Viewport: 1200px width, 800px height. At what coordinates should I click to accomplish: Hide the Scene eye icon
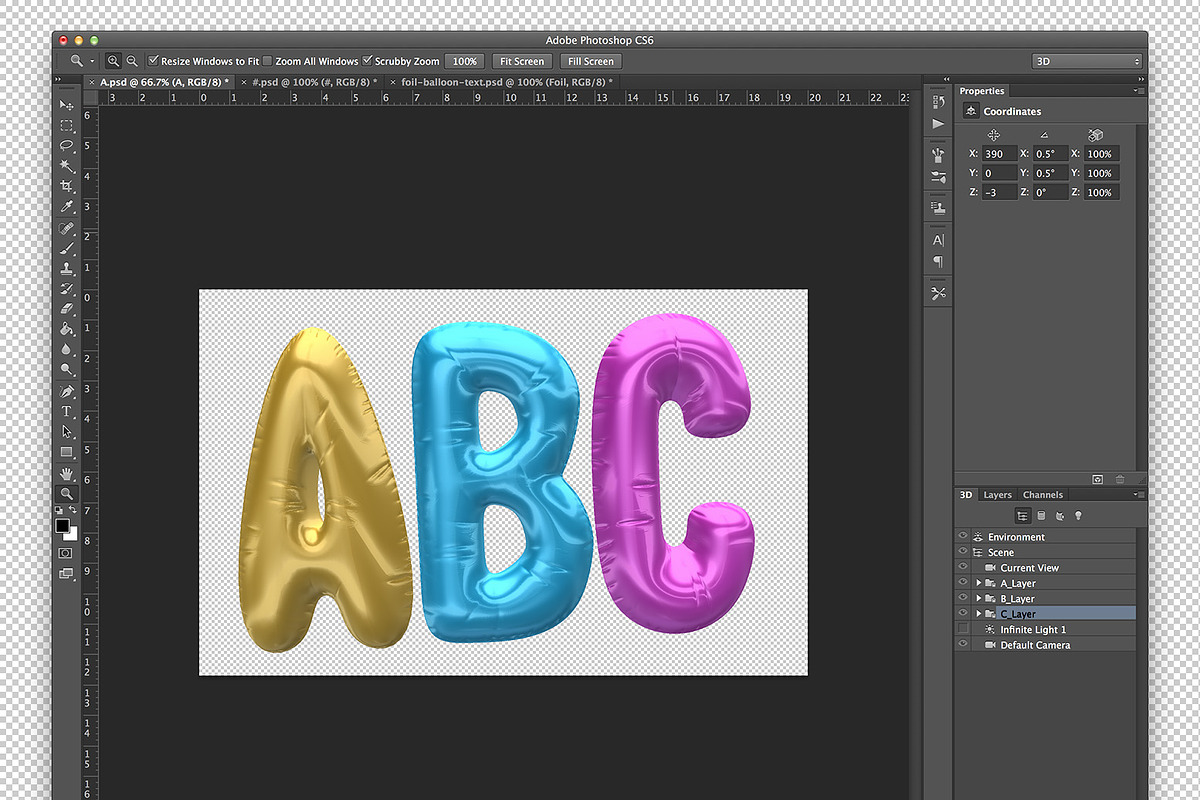point(963,552)
